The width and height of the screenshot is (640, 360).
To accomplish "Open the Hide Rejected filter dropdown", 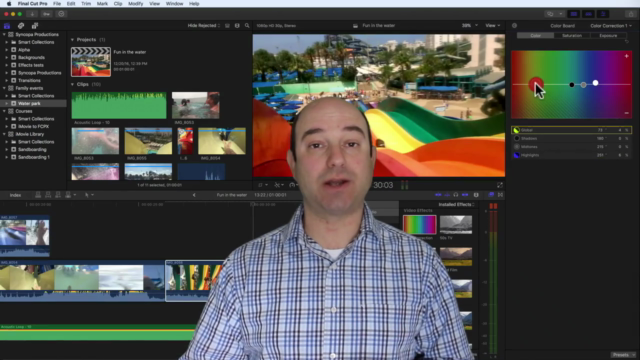I will 204,26.
